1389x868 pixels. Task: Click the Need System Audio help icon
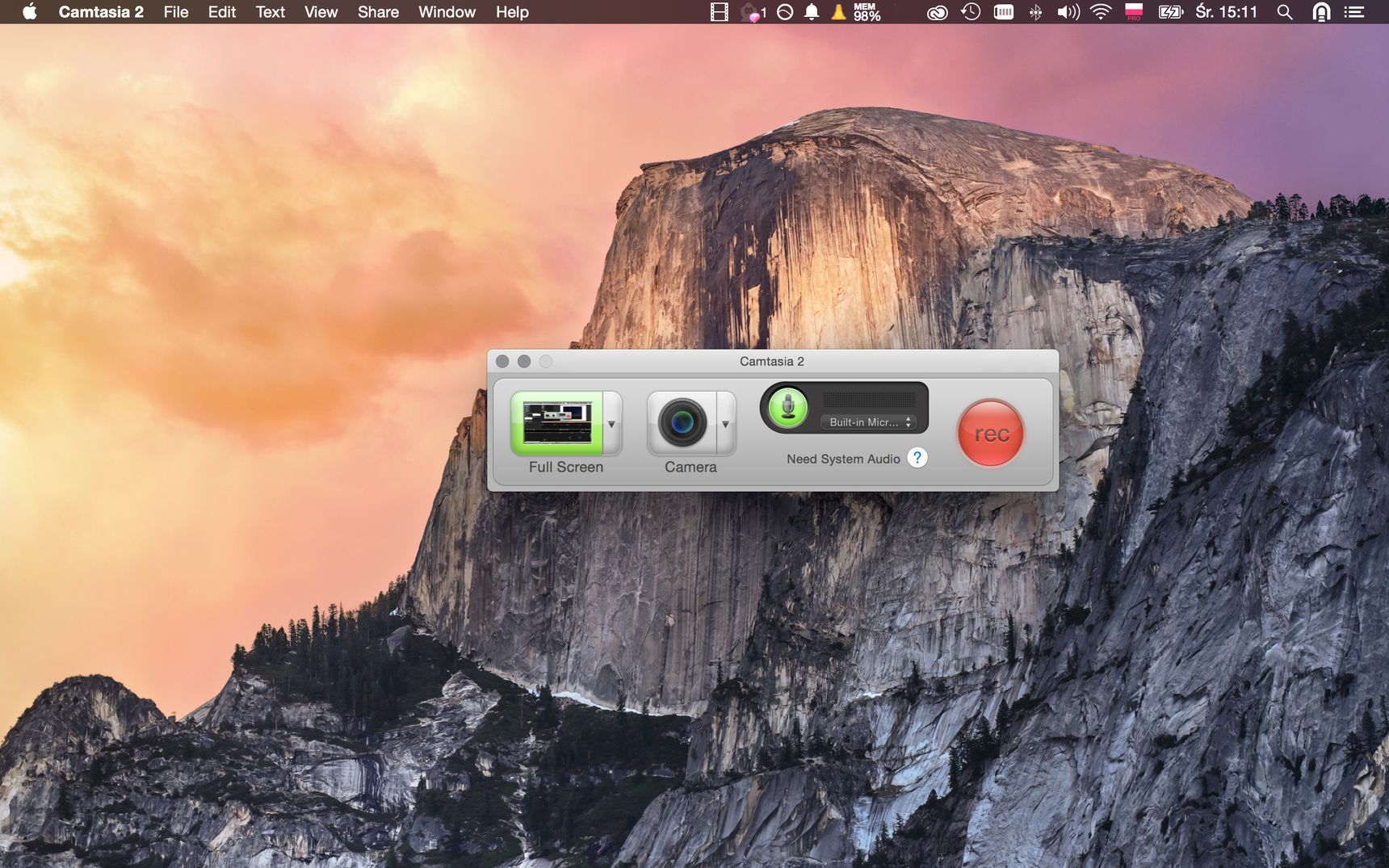click(917, 458)
